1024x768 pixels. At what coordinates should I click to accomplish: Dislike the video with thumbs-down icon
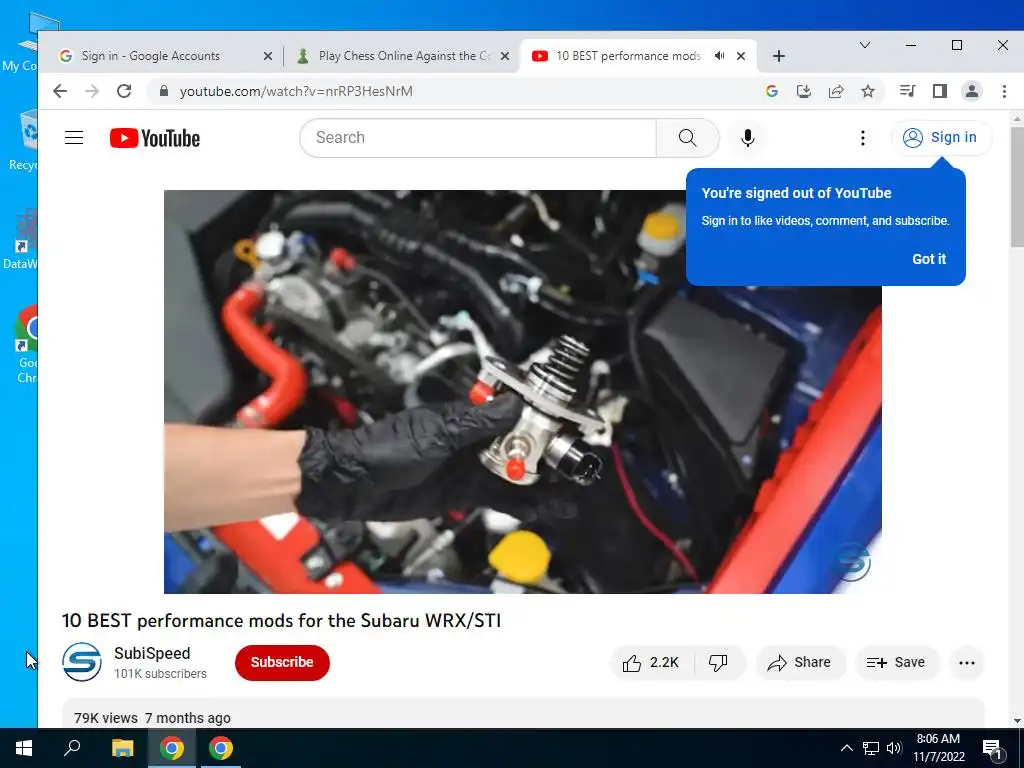(x=718, y=663)
